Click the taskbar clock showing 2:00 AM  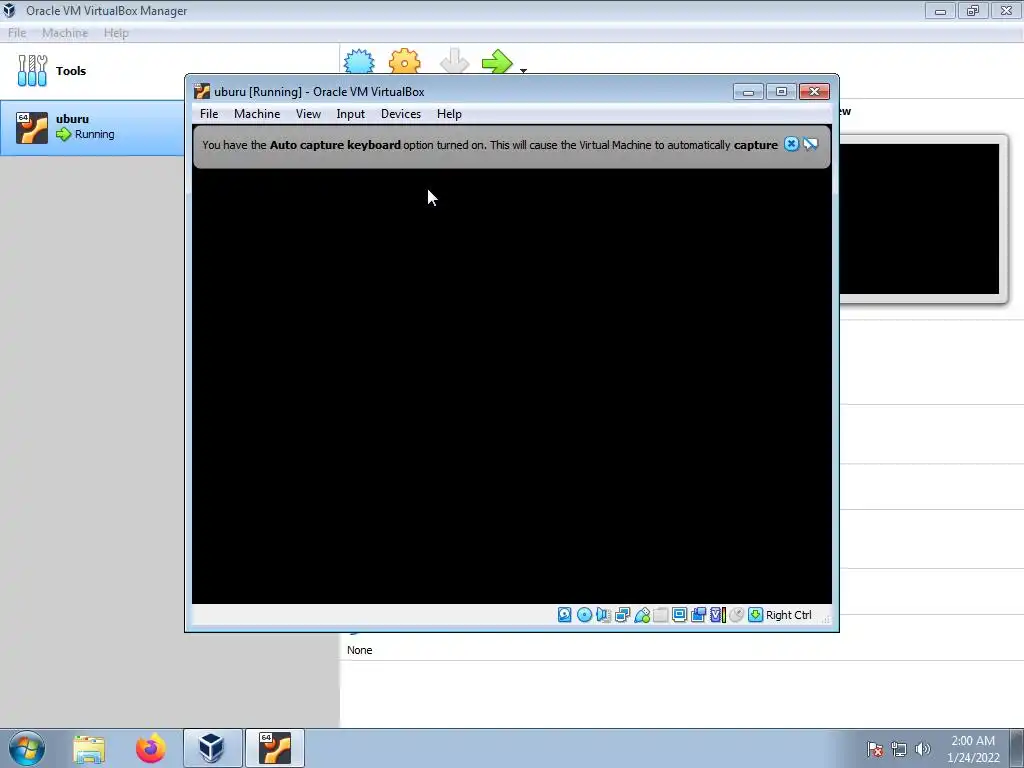pyautogui.click(x=973, y=748)
